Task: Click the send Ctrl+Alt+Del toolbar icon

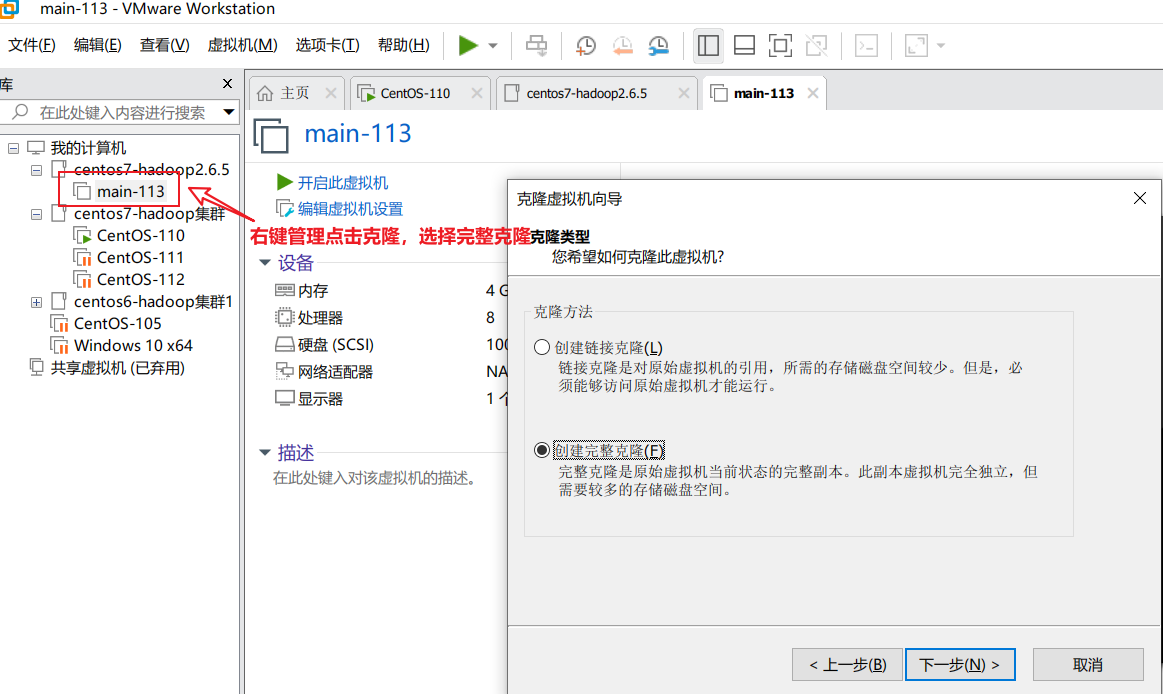Action: tap(536, 46)
